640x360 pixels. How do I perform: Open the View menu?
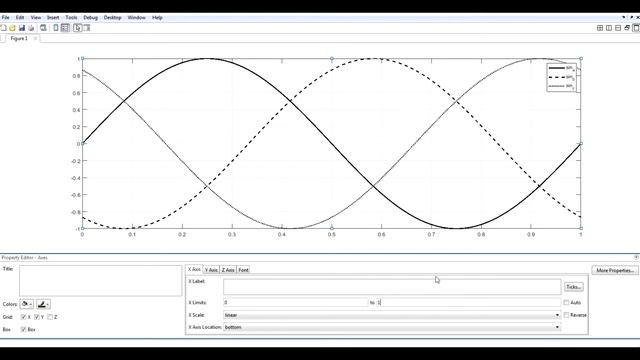tap(36, 18)
